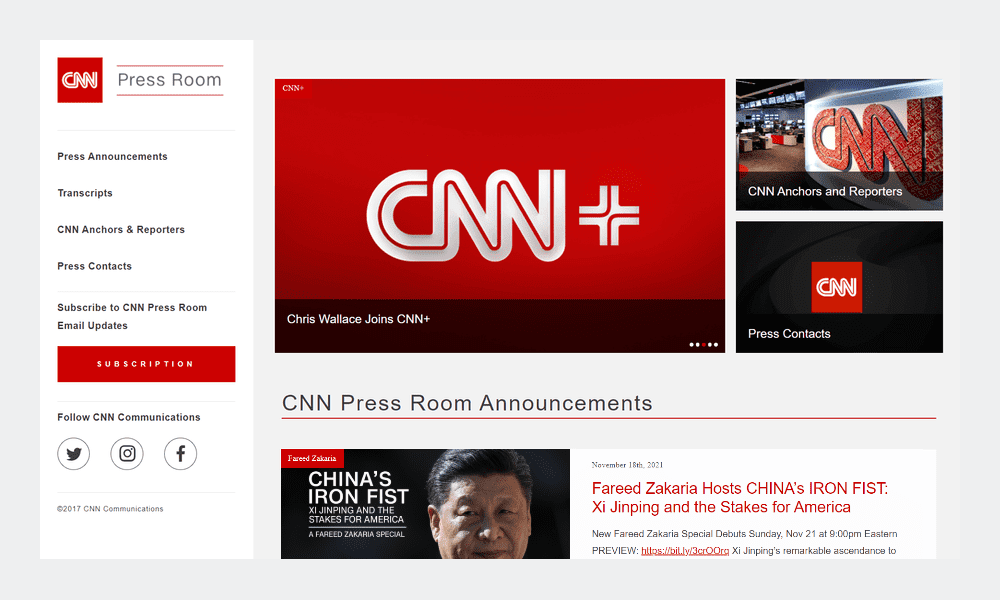Click the CNN logo in the sidebar

[x=80, y=80]
